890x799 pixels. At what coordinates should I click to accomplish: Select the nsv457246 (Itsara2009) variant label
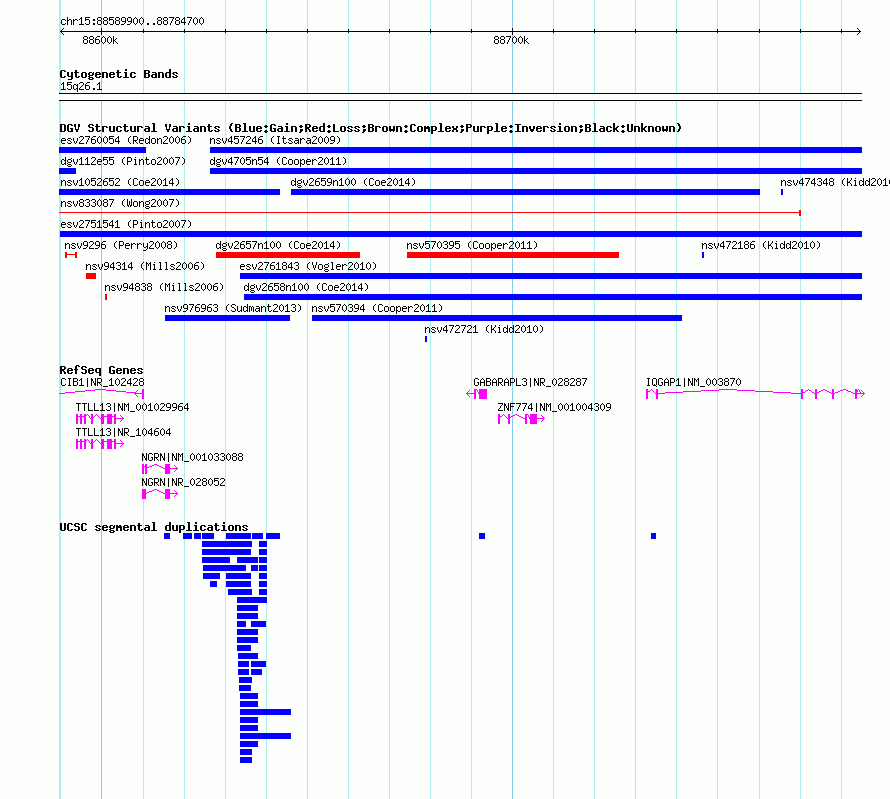(x=275, y=140)
